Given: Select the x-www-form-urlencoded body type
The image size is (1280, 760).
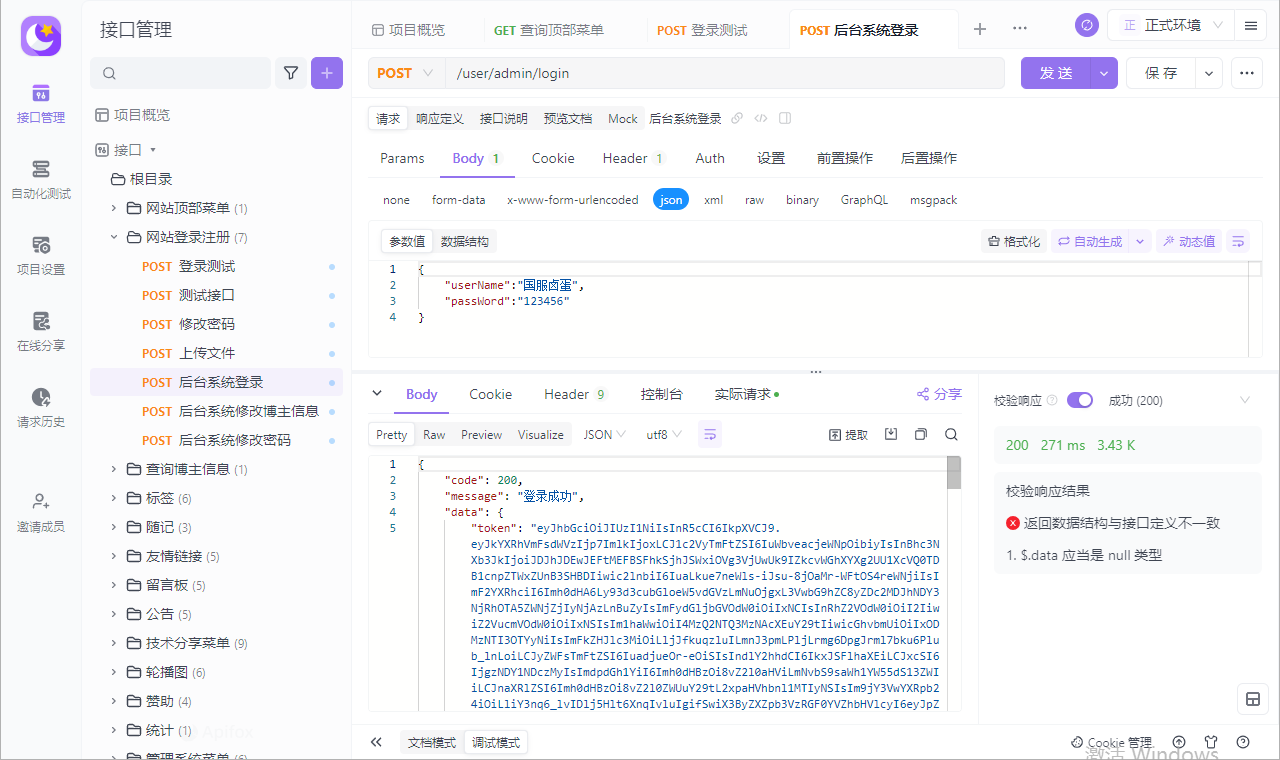Looking at the screenshot, I should [x=572, y=200].
